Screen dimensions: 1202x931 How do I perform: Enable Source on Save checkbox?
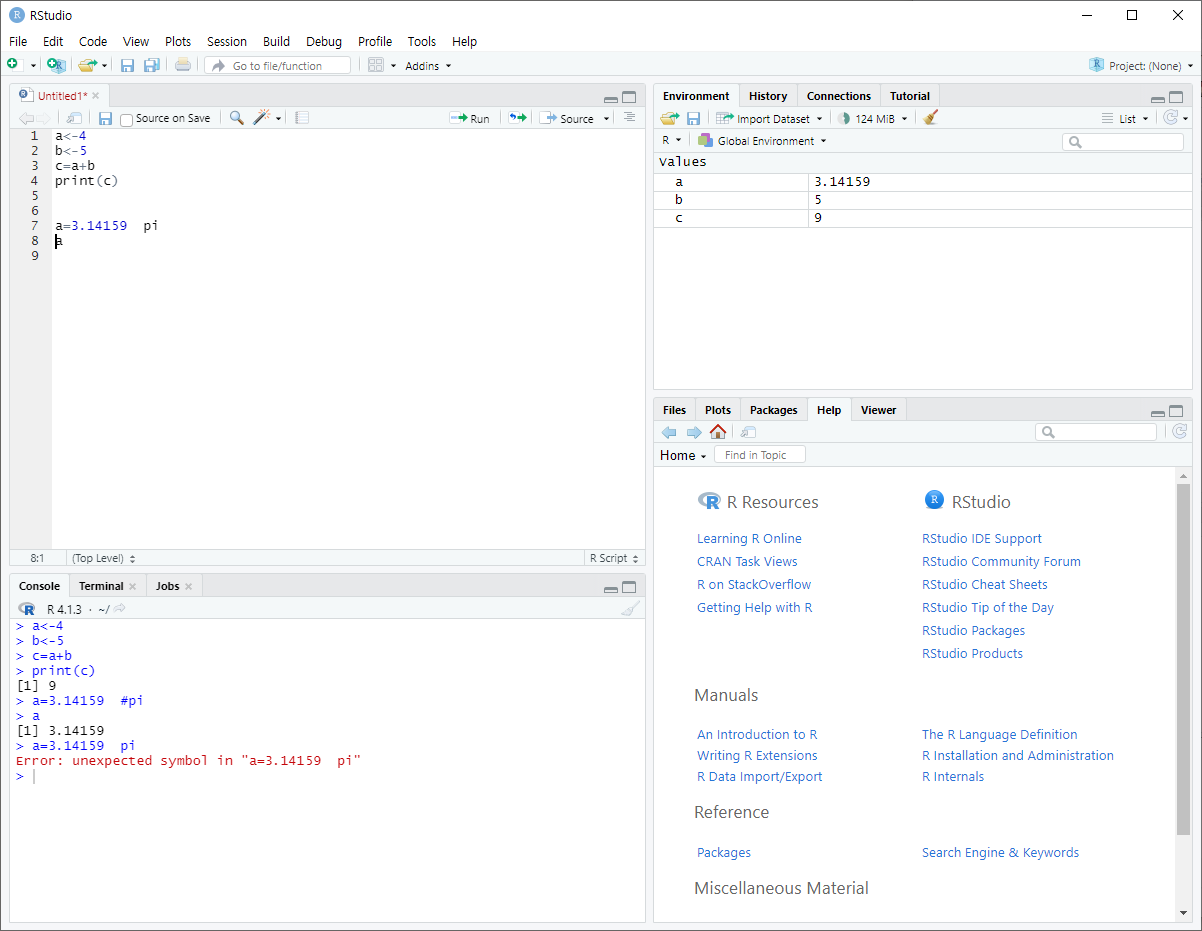(x=126, y=119)
